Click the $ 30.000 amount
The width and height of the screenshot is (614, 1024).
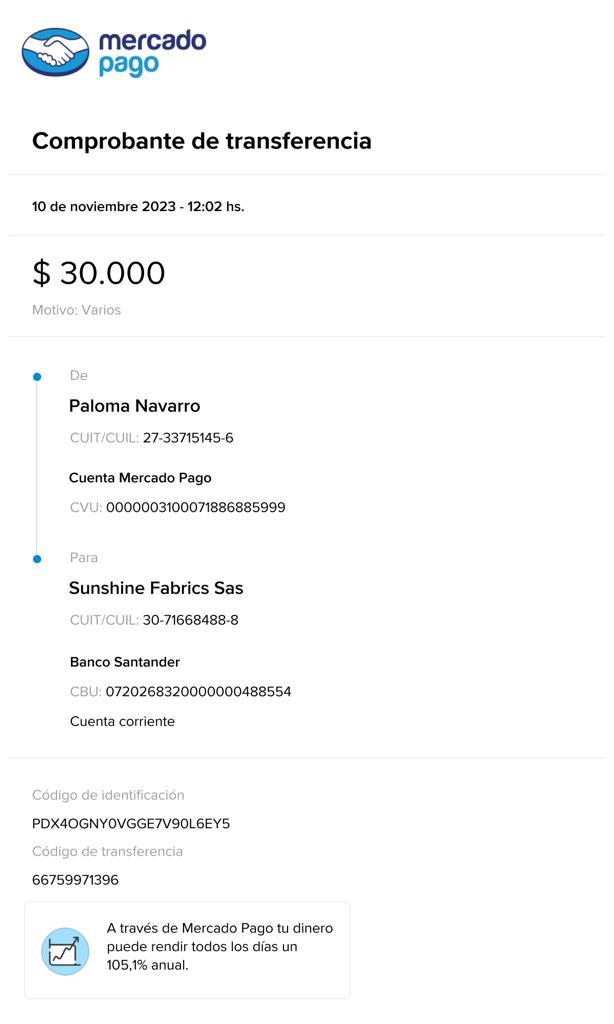(x=99, y=273)
